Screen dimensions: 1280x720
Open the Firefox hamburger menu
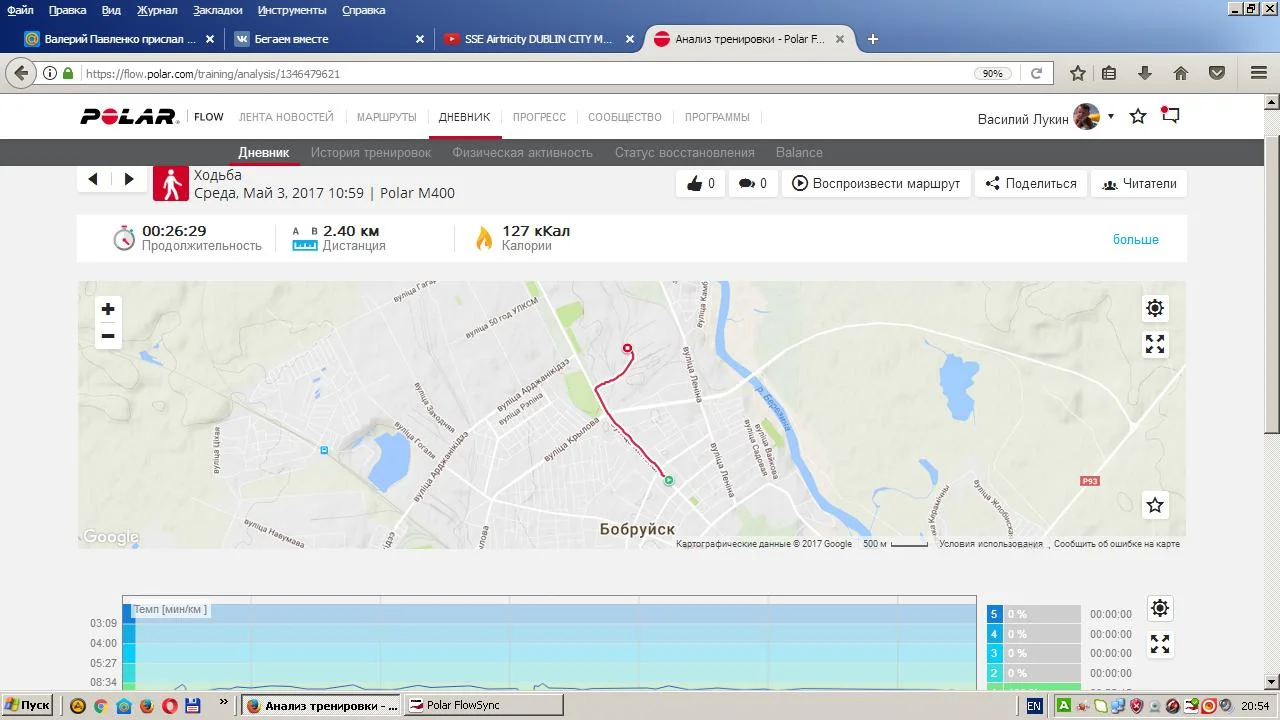[x=1259, y=73]
